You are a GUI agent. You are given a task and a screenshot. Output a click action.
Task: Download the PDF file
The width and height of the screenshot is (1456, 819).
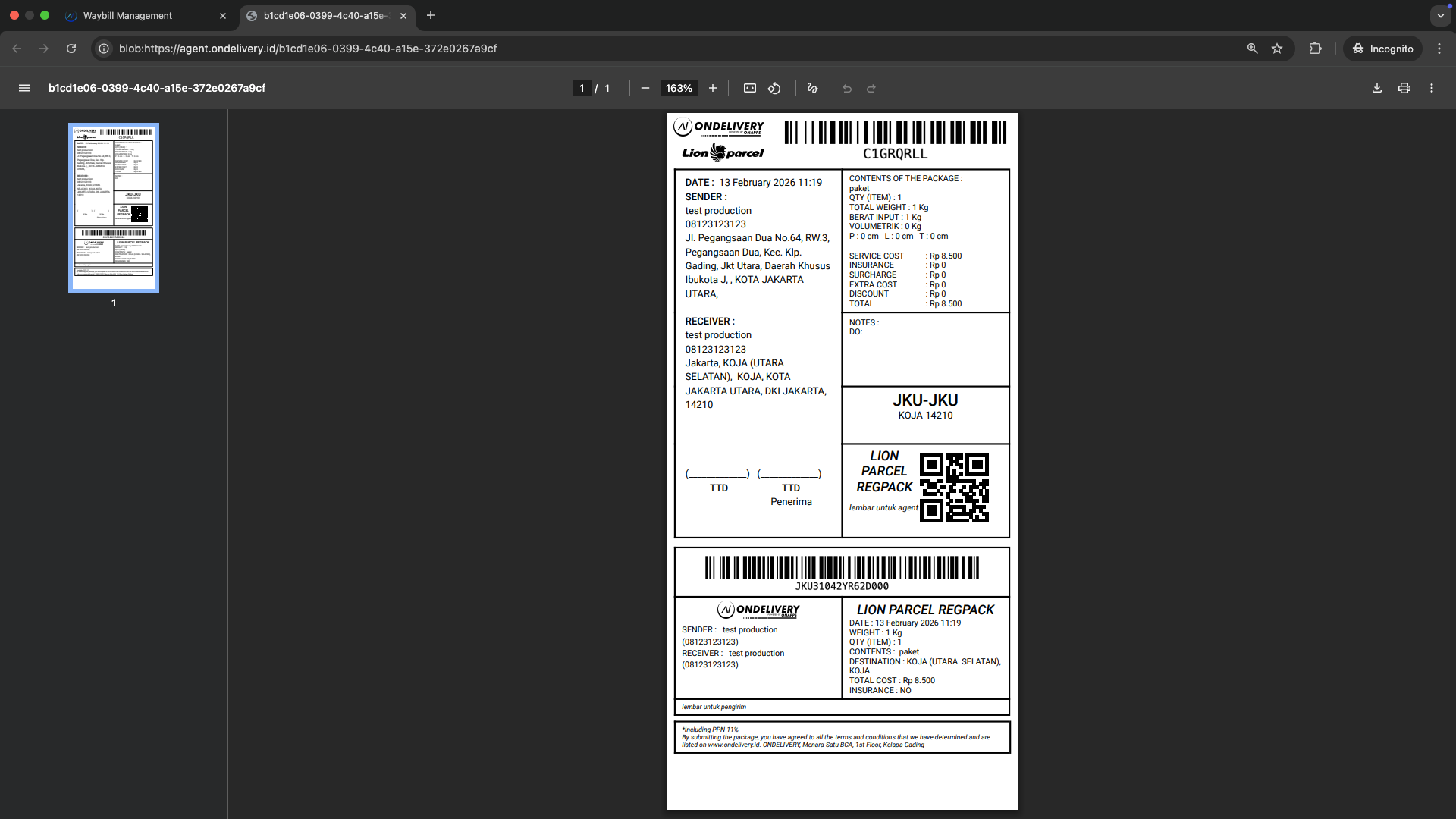[1377, 88]
